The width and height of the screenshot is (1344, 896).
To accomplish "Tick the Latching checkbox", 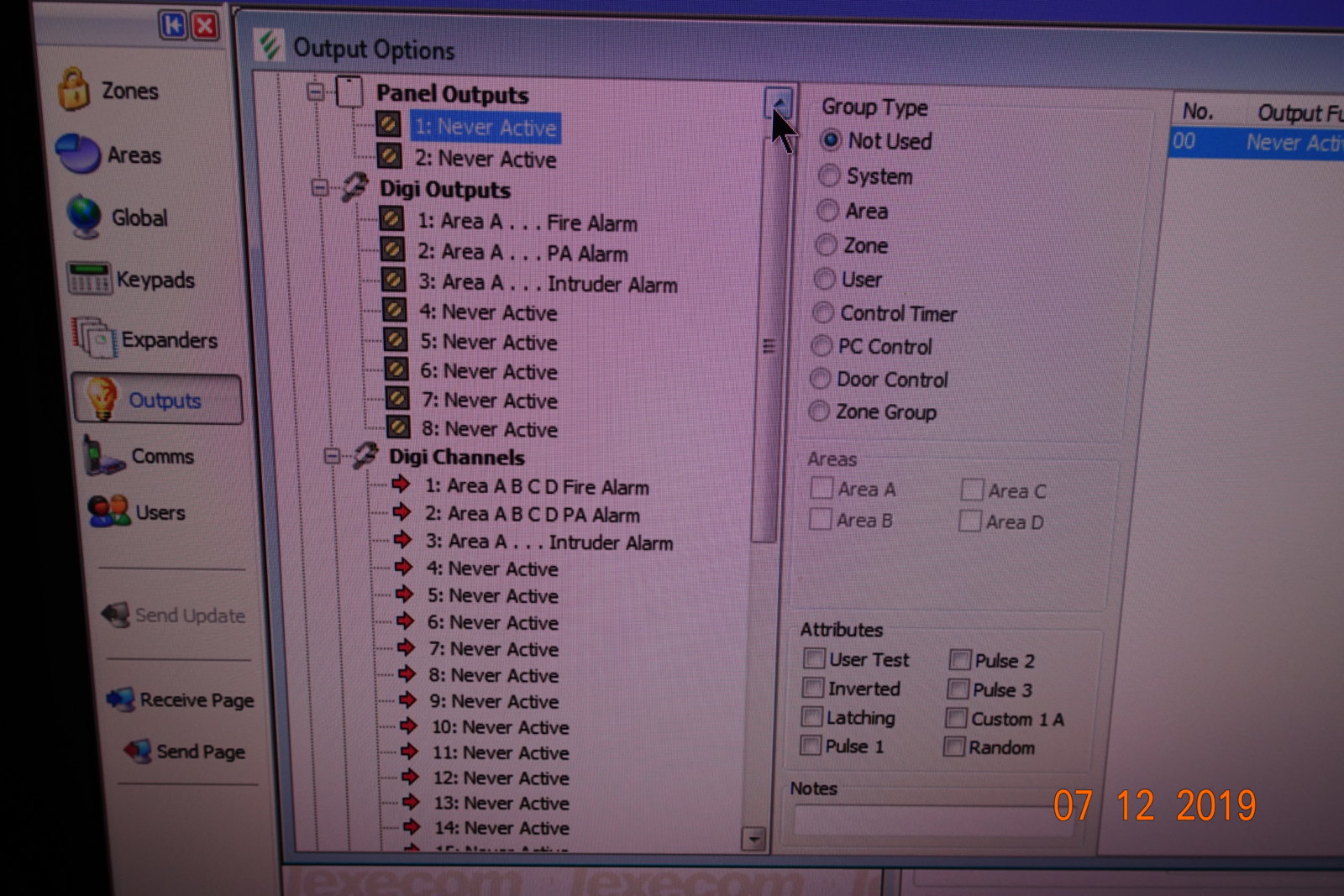I will [811, 717].
